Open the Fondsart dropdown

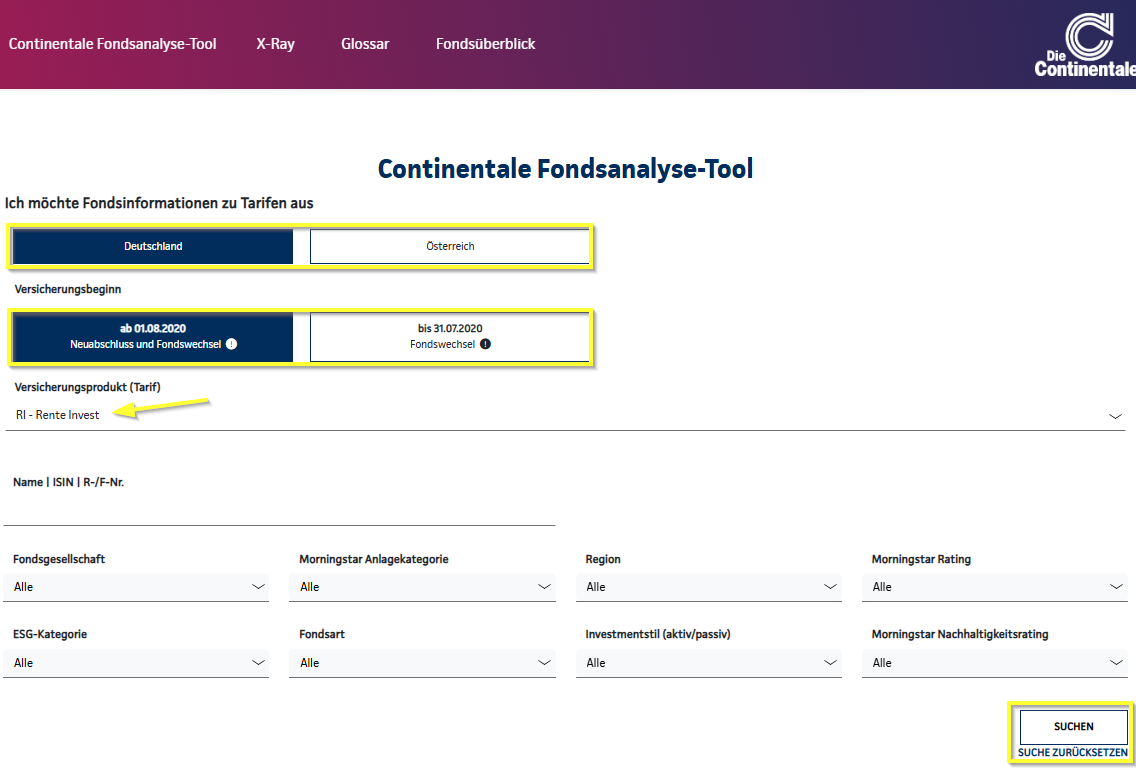point(422,663)
